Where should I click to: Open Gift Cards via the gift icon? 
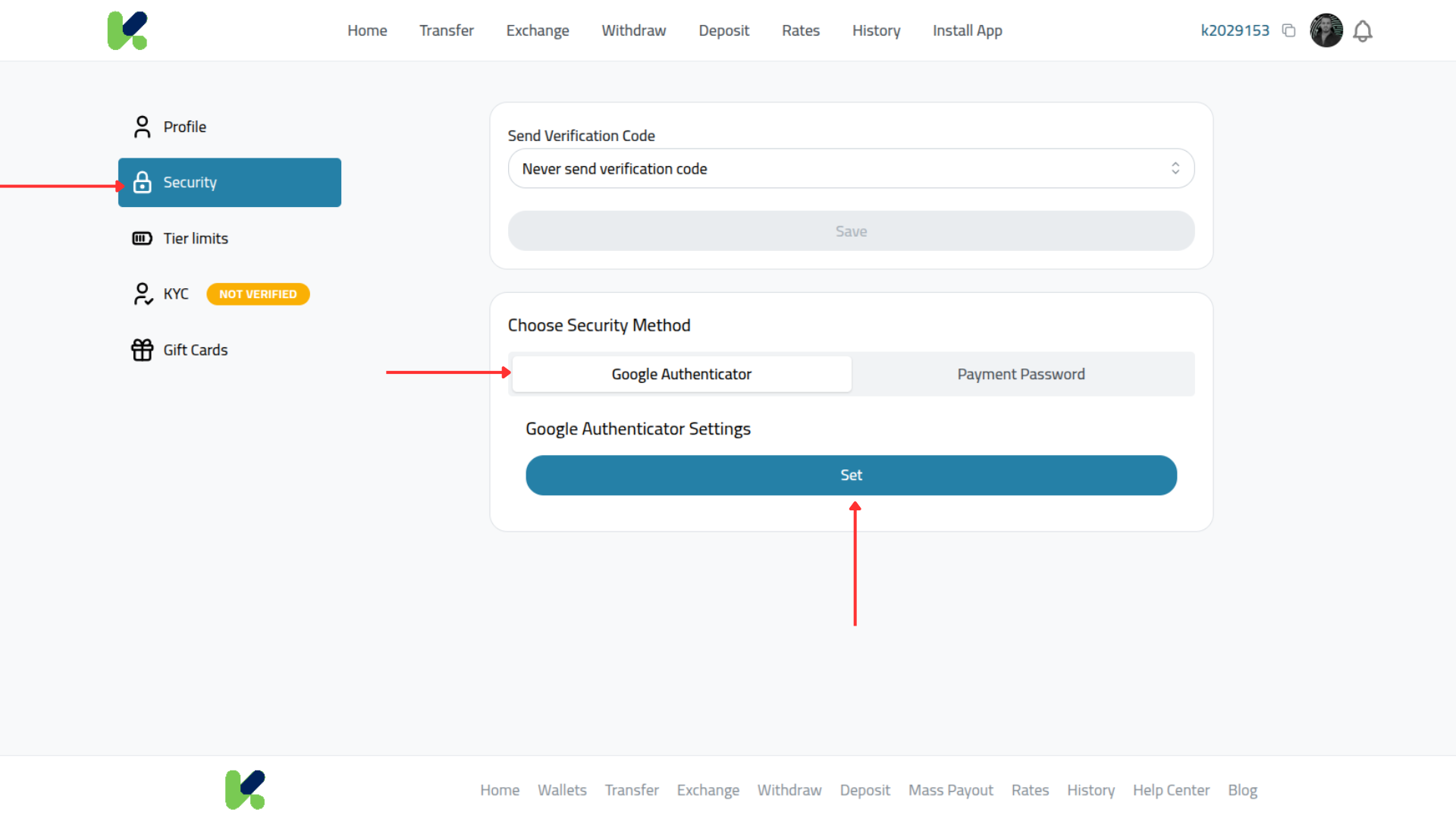coord(142,350)
